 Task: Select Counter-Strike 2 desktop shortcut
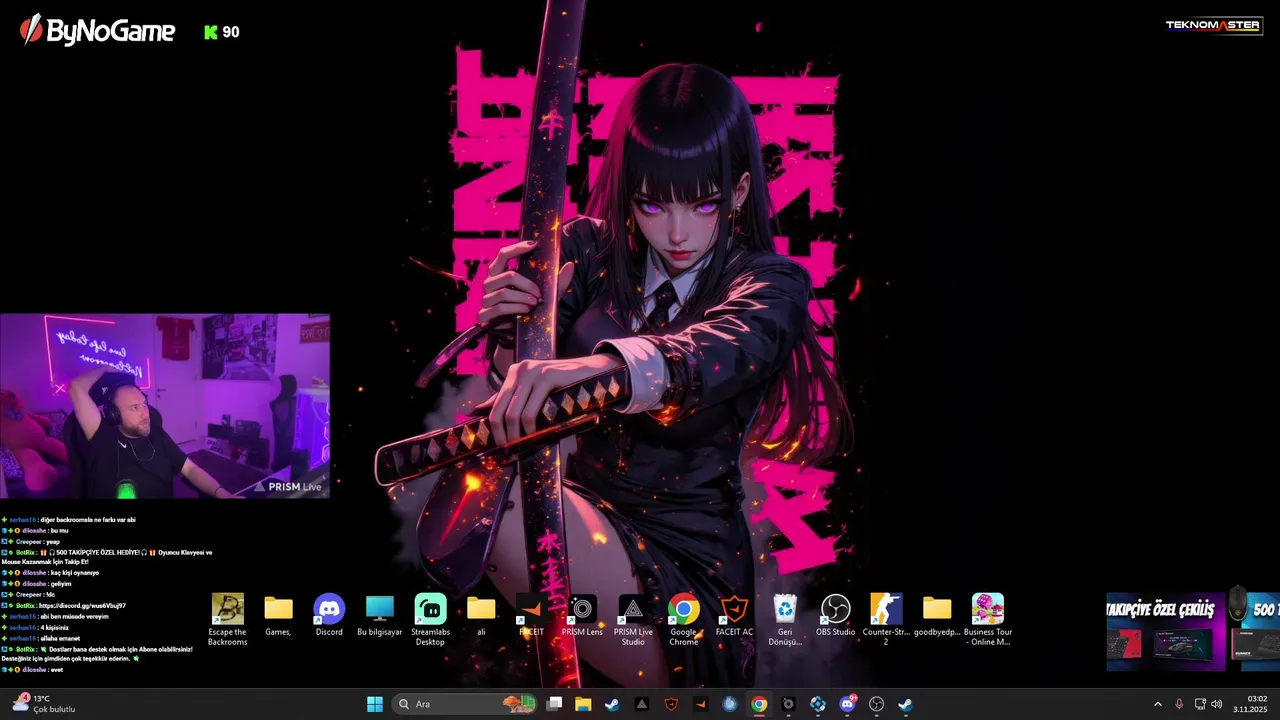[885, 619]
